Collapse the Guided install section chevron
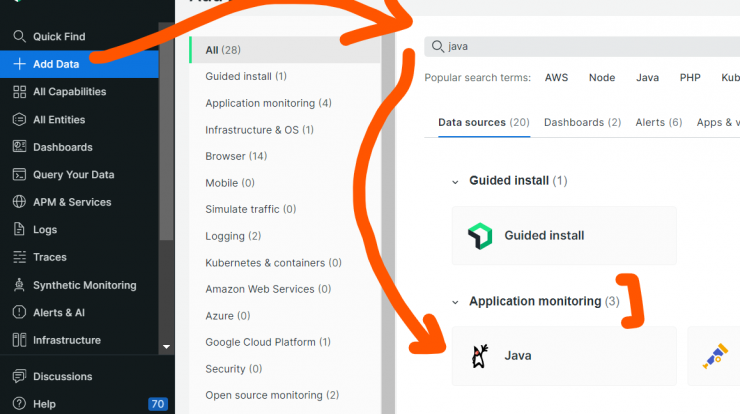This screenshot has height=414, width=740. tap(455, 182)
